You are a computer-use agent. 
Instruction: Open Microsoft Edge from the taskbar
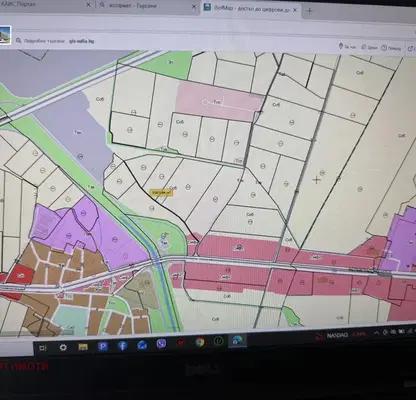click(x=238, y=340)
